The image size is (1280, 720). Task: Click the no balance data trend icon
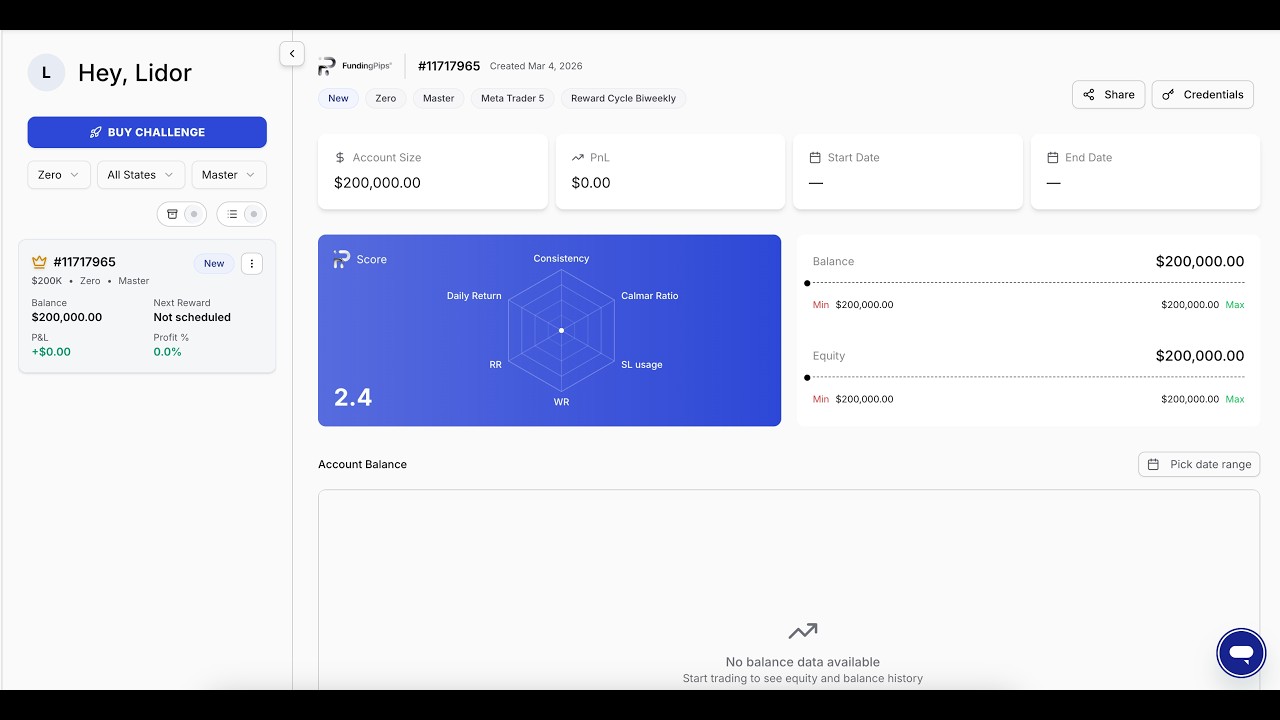[803, 631]
